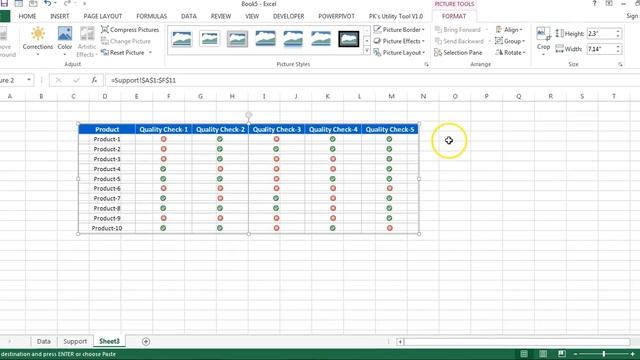The image size is (640, 360).
Task: Open the Name Box dropdown arrow
Action: coord(29,80)
